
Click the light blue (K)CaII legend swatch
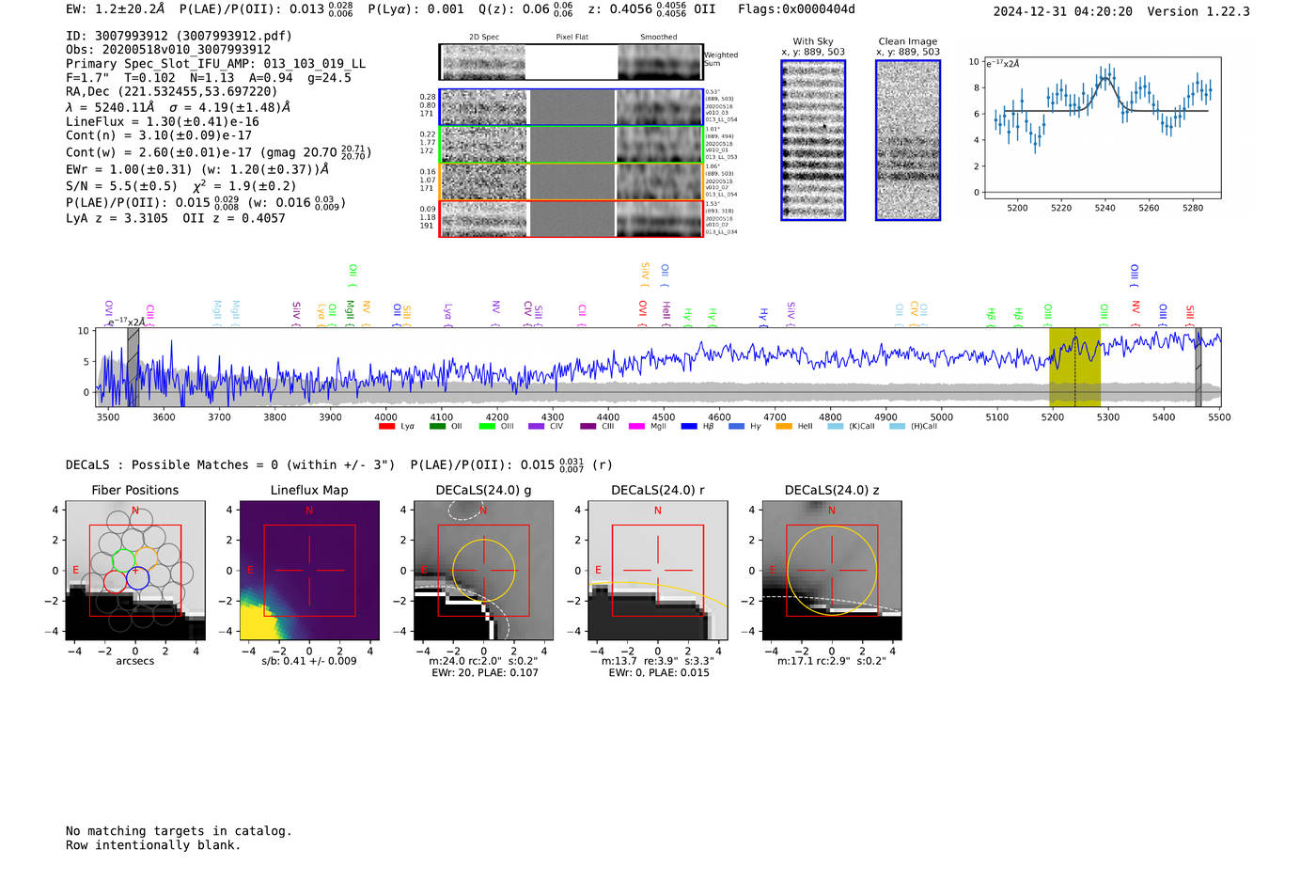click(x=836, y=426)
